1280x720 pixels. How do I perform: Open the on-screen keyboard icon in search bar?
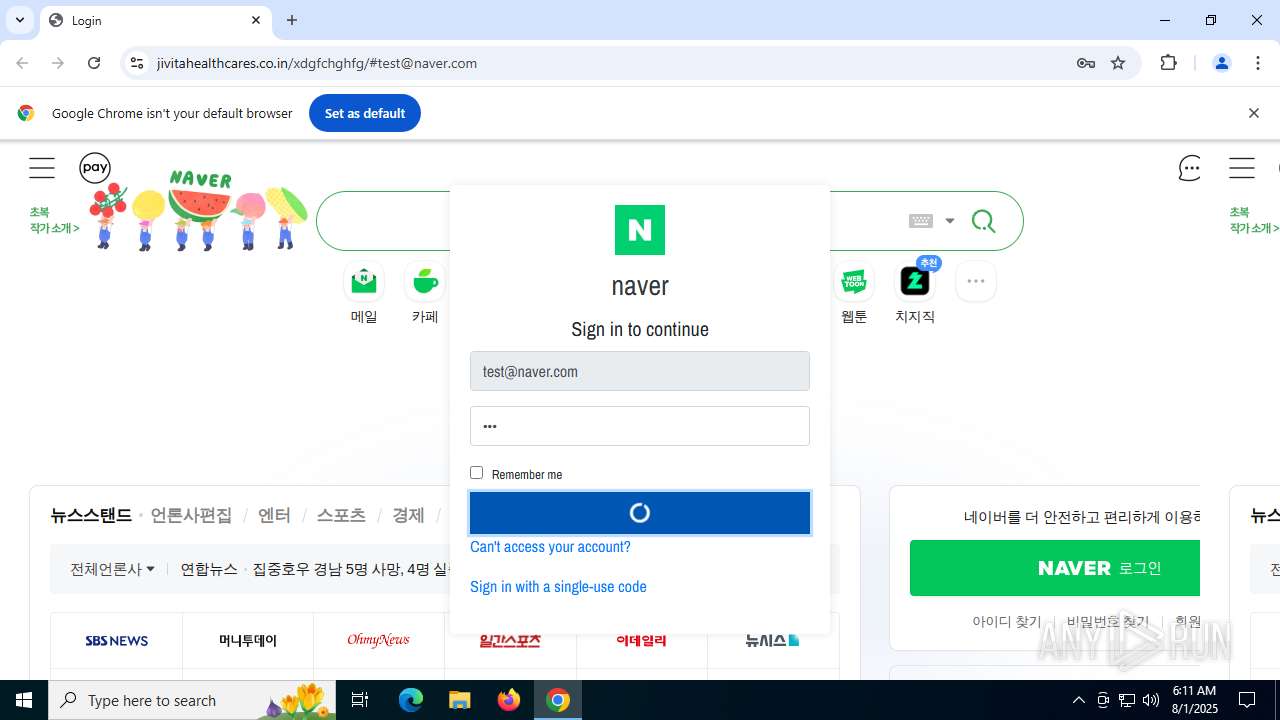click(921, 221)
